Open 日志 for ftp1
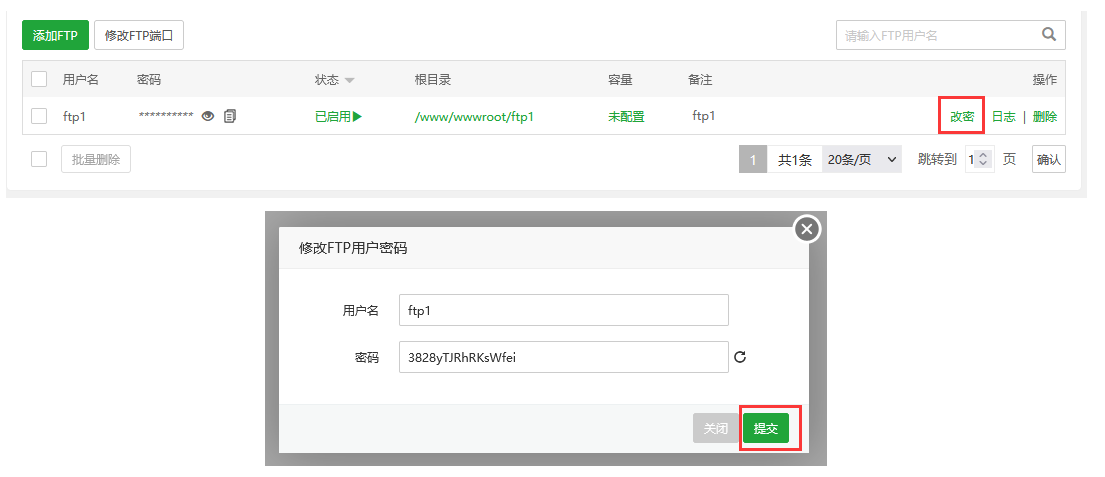1105x477 pixels. click(1003, 116)
